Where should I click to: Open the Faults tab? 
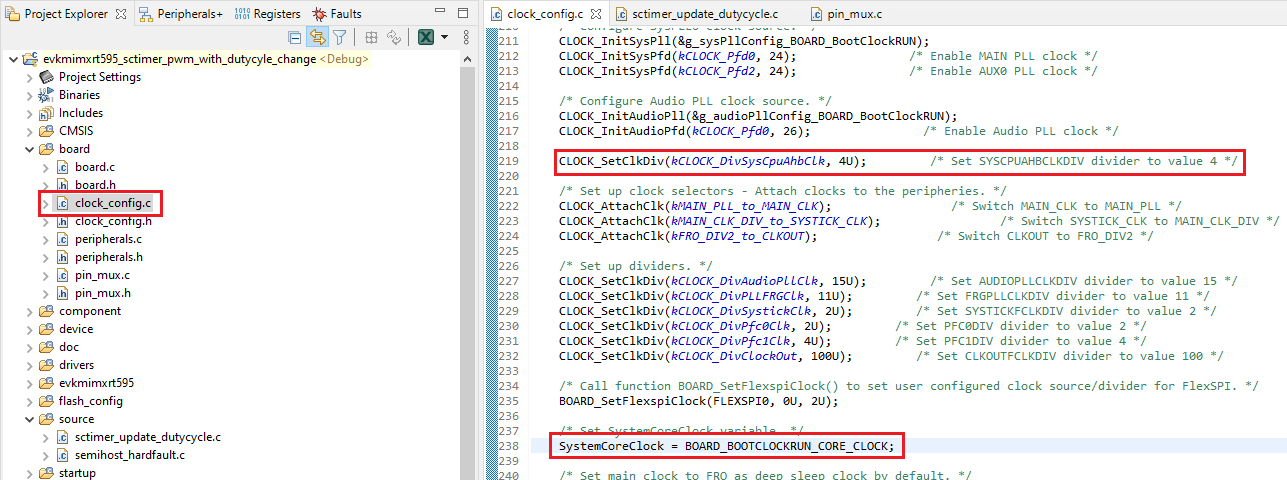pyautogui.click(x=337, y=14)
